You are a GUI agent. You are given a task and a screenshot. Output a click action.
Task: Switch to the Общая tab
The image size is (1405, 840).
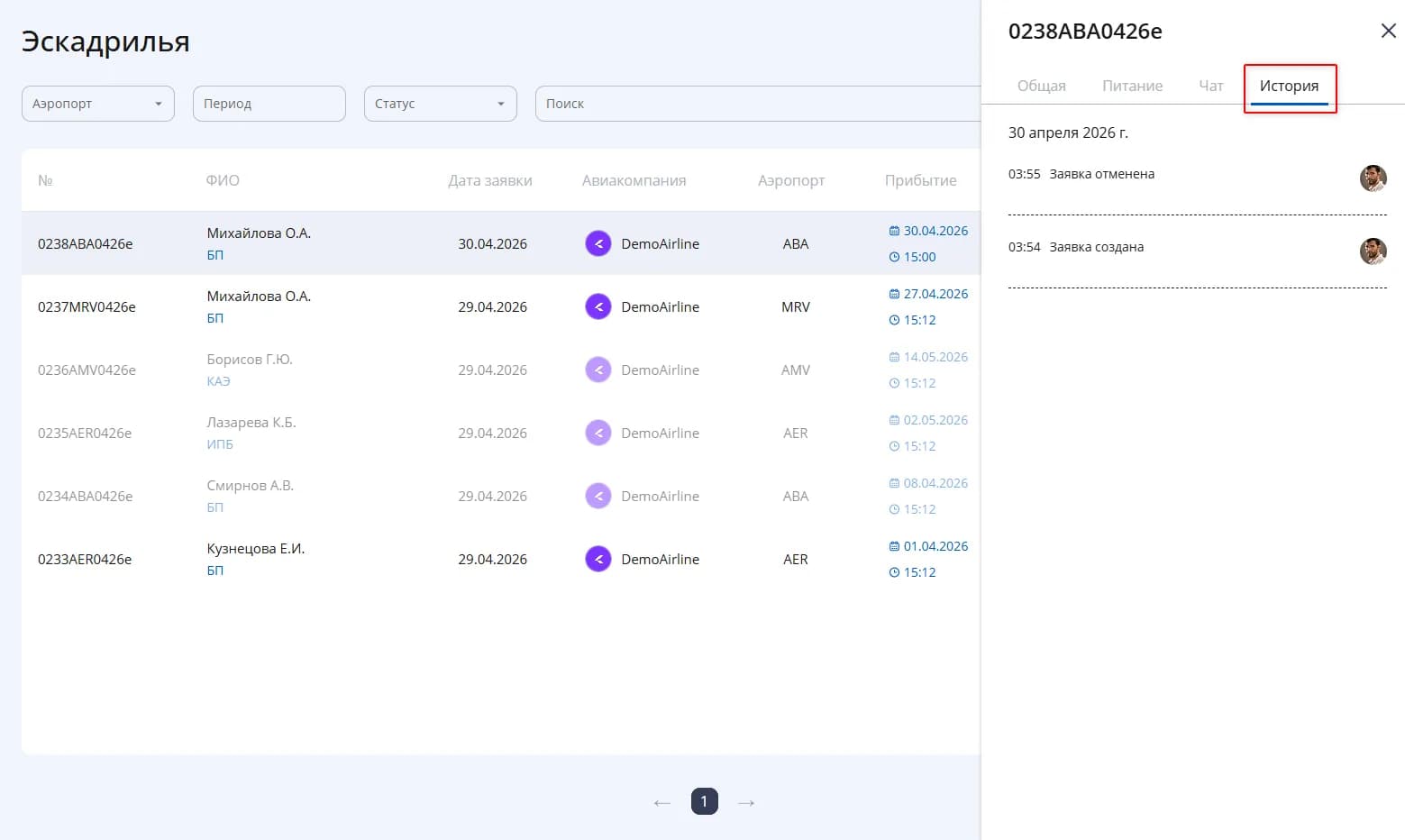click(1042, 86)
